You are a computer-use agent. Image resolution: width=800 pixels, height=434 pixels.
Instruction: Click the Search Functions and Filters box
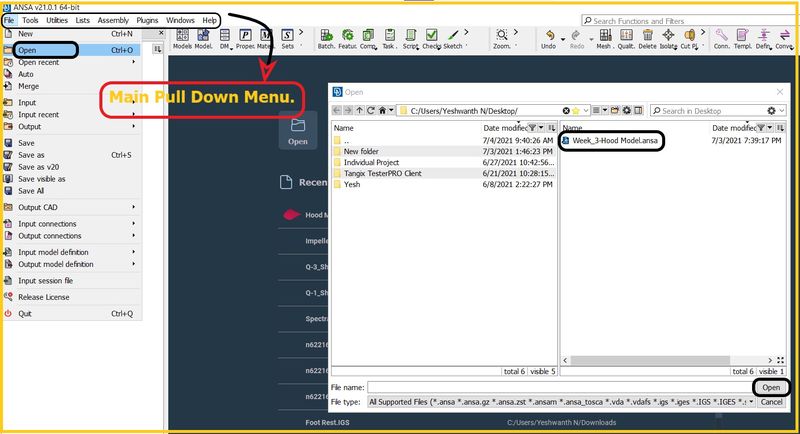(x=689, y=21)
